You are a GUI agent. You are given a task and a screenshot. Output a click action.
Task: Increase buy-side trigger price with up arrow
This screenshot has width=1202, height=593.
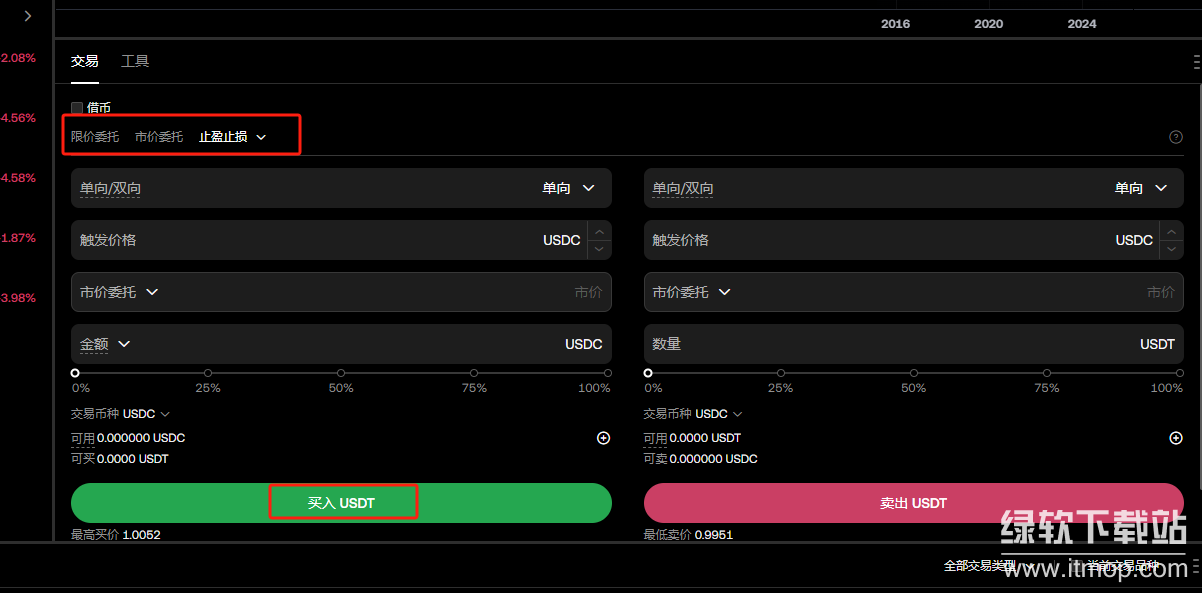point(599,232)
